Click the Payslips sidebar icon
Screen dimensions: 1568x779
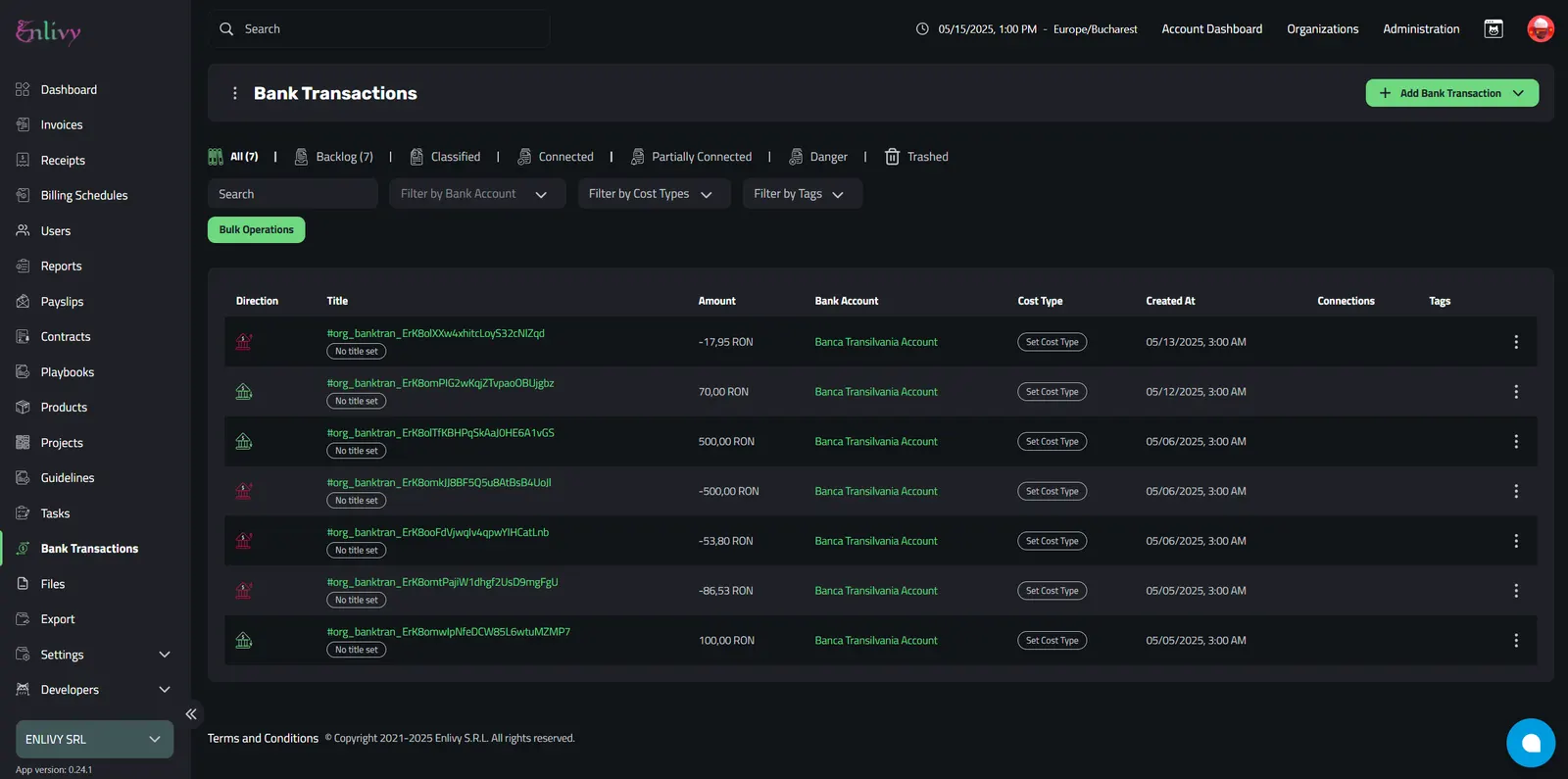coord(23,302)
